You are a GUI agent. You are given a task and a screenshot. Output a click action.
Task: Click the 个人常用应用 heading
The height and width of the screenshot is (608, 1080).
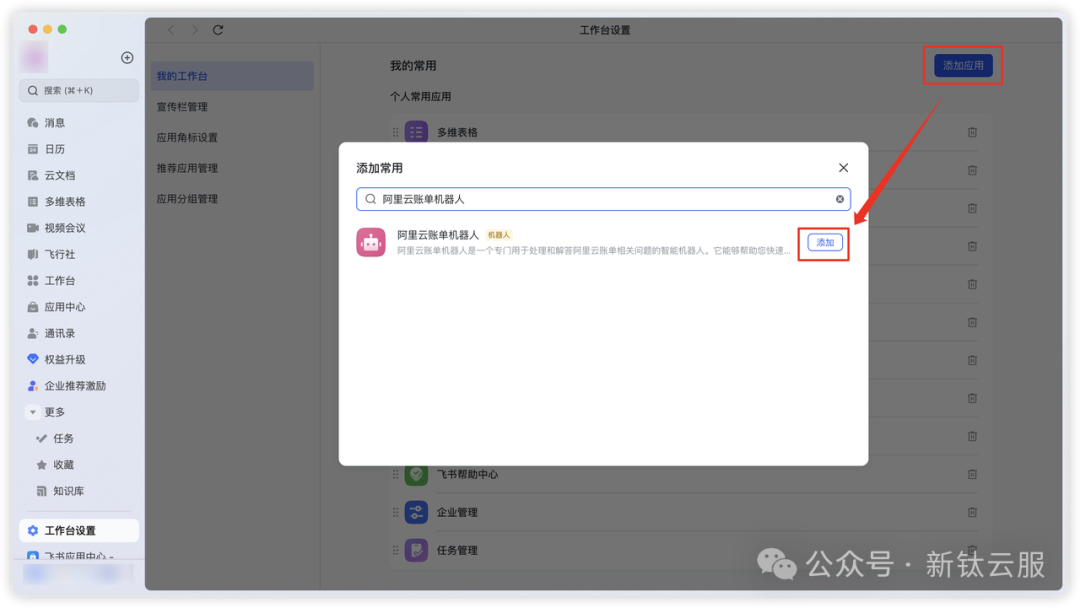[x=420, y=97]
